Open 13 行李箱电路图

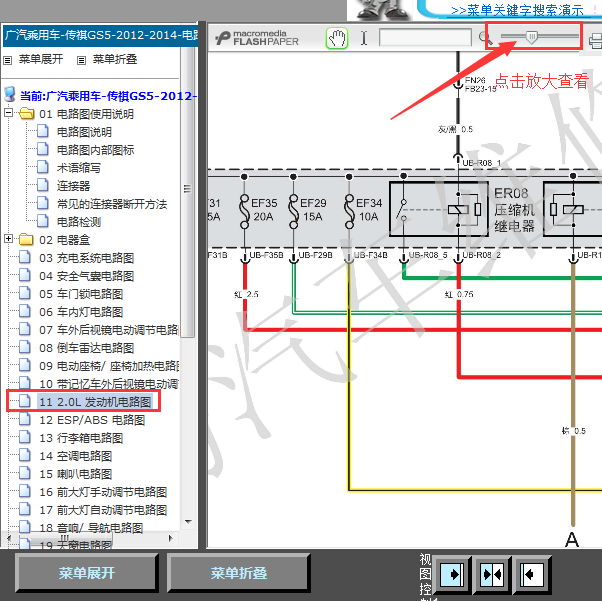(81, 438)
